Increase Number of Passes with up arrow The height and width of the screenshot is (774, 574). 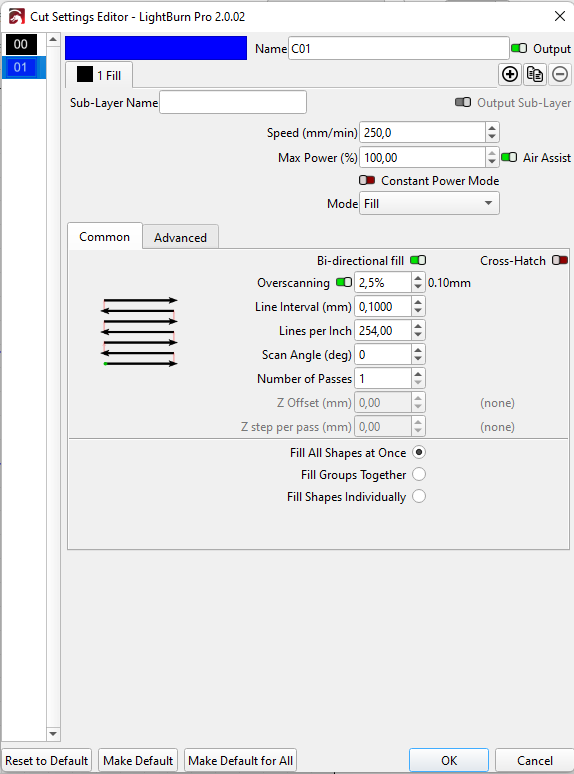[x=418, y=374]
